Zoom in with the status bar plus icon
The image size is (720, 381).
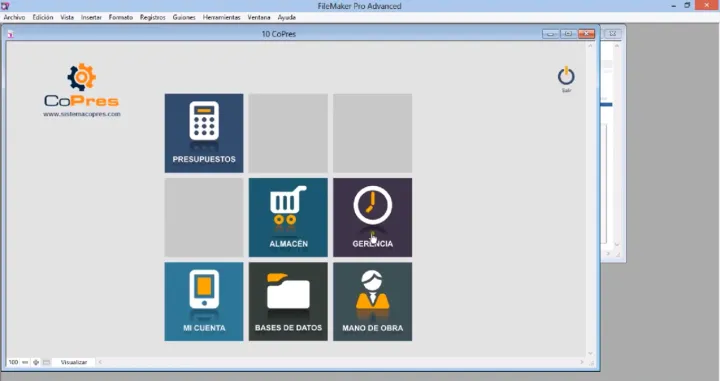36,362
